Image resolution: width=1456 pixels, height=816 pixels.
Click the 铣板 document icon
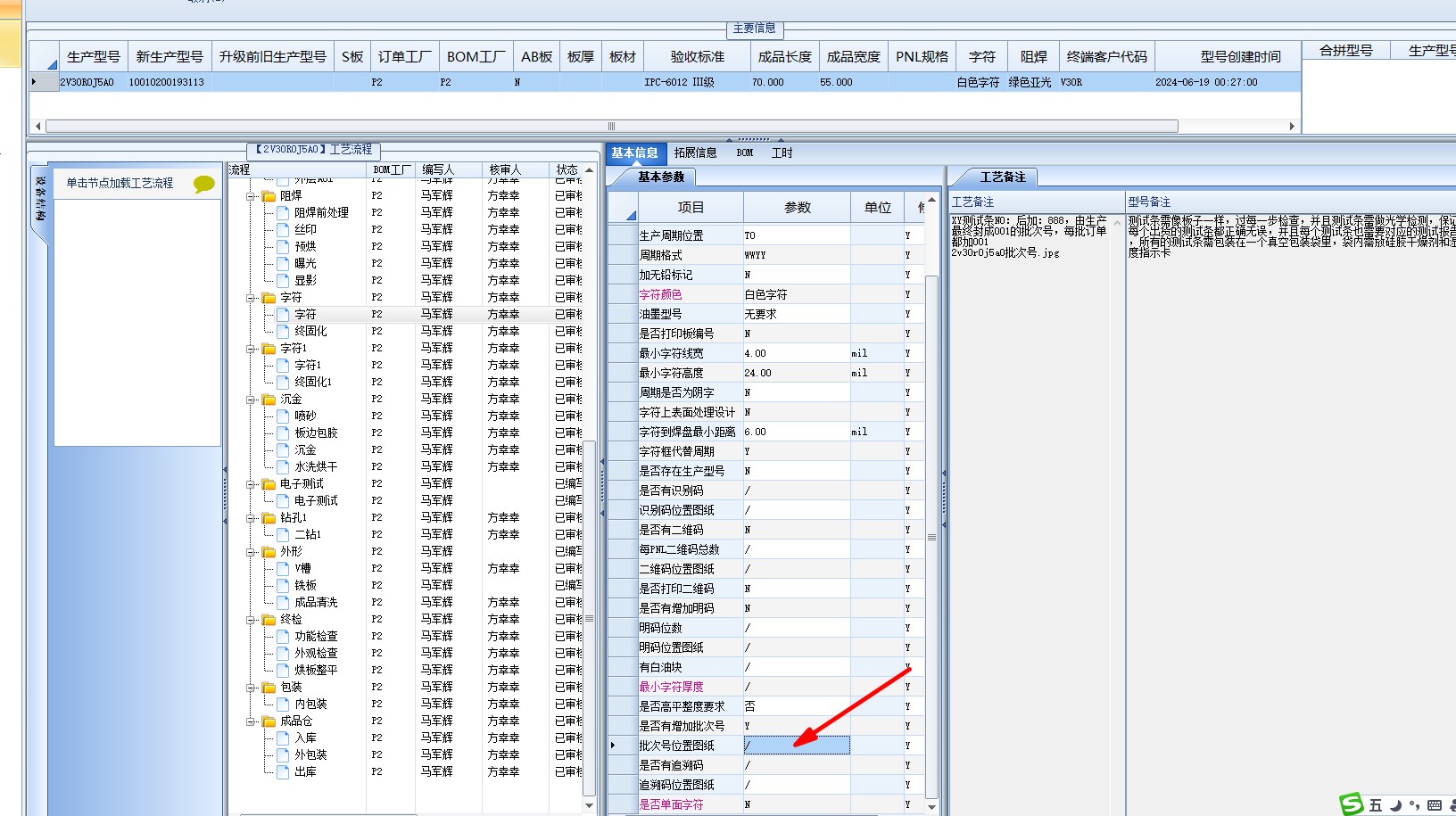pos(284,586)
